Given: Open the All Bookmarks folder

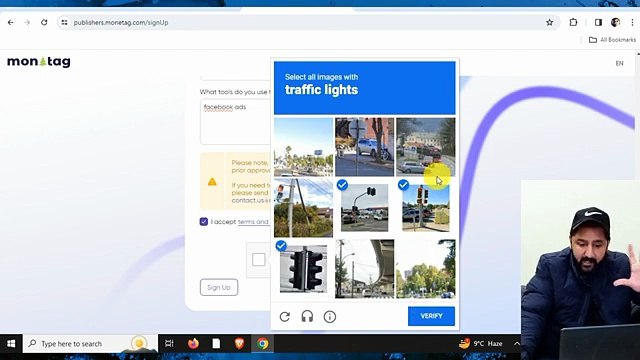Looking at the screenshot, I should pos(612,40).
